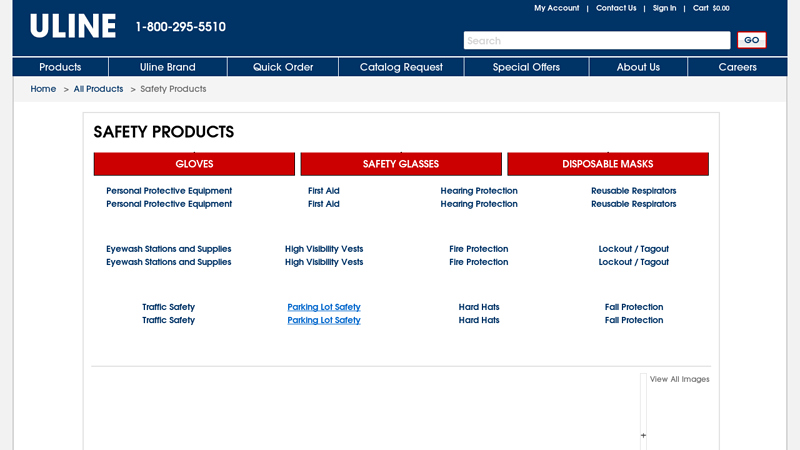Viewport: 800px width, 450px height.
Task: Open the upper Traffic Safety link
Action: [168, 307]
